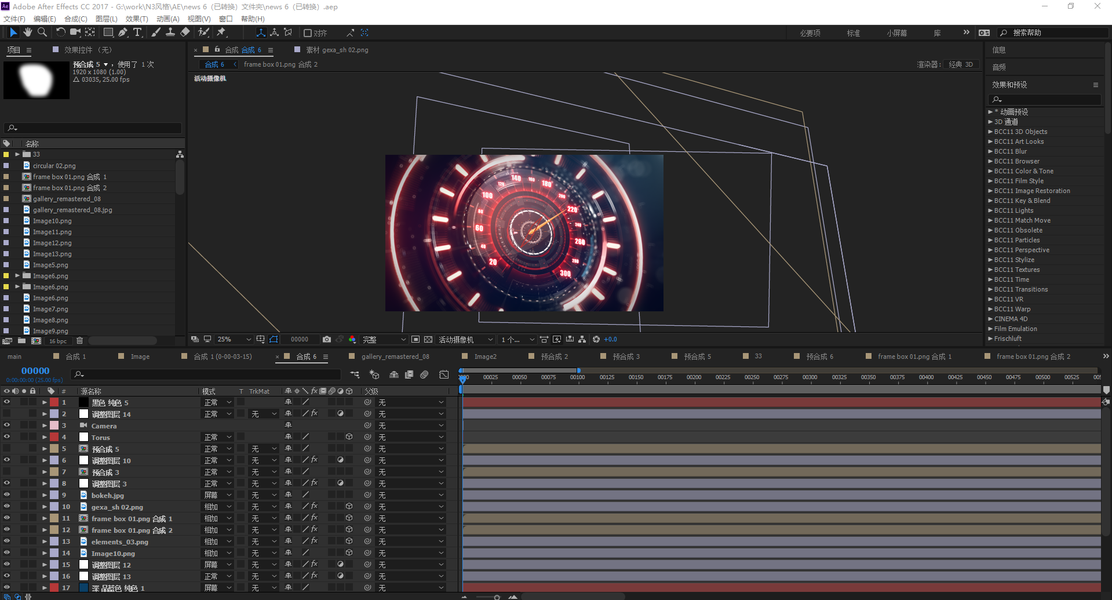Click Composition Mini-Flowchart icon in timeline
The image size is (1112, 600).
(x=355, y=374)
